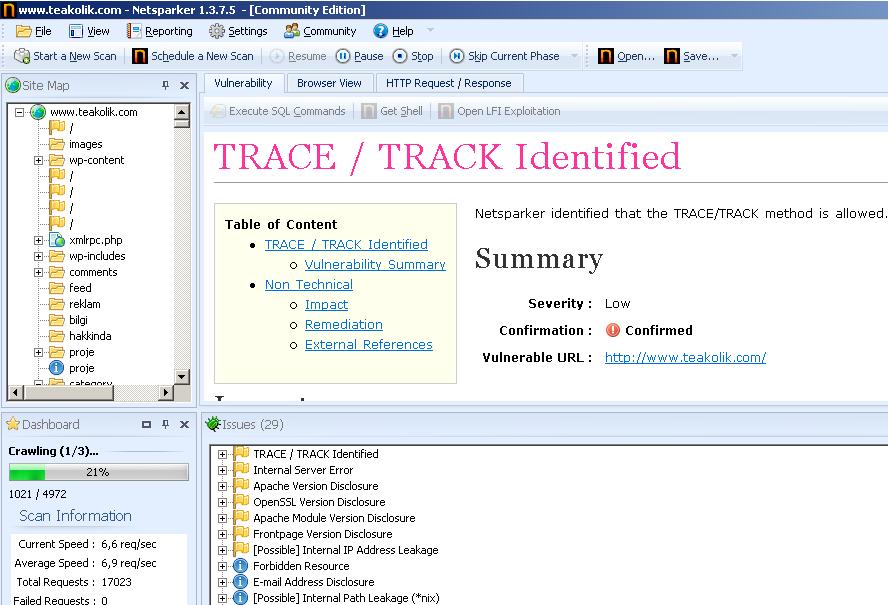Screen dimensions: 888x605
Task: Select xmlrpc.php in site map
Action: [x=95, y=240]
